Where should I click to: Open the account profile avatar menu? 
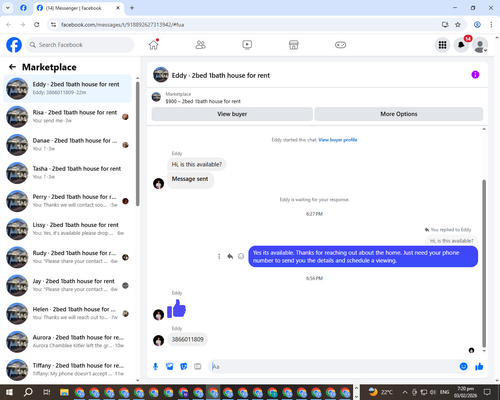pos(480,45)
